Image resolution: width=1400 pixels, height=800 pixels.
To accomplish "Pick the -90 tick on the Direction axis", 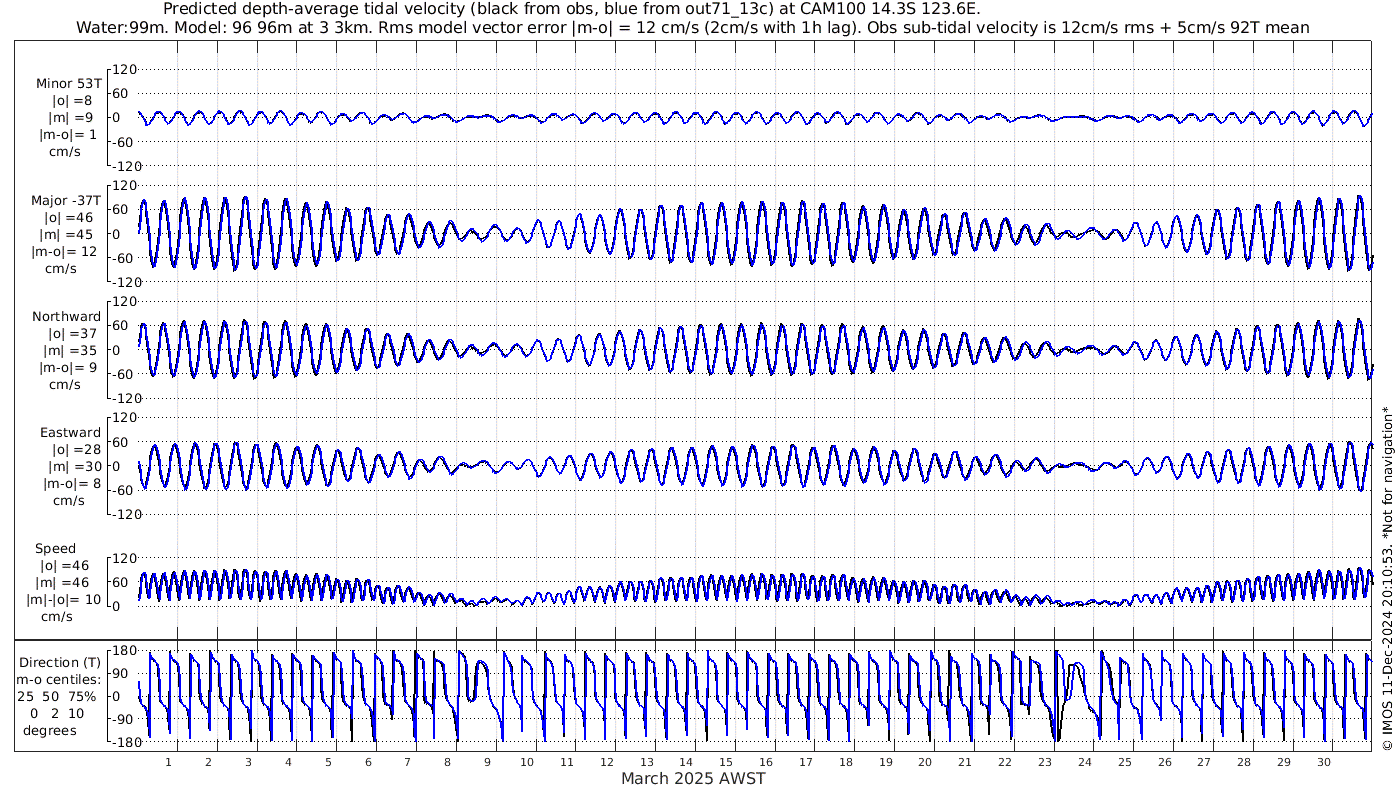I will [x=125, y=720].
